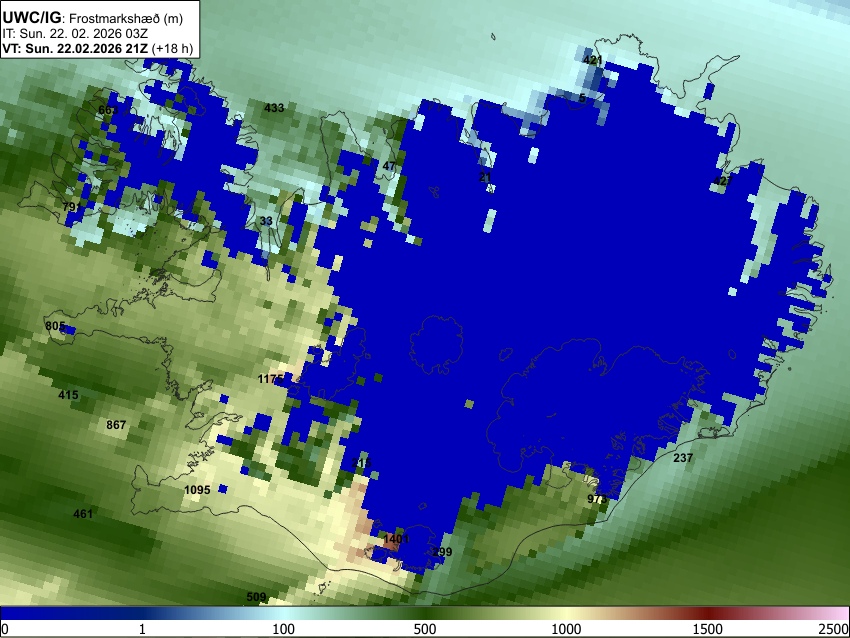Click the 21 value label on the map
The image size is (850, 638).
485,177
